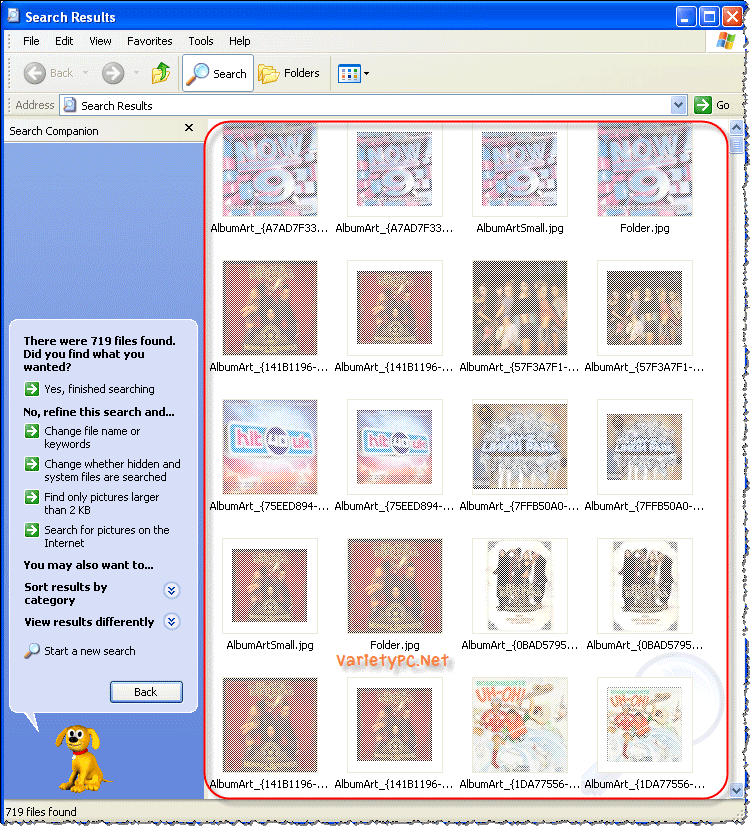
Task: Click the Up folder toolbar icon
Action: [161, 73]
